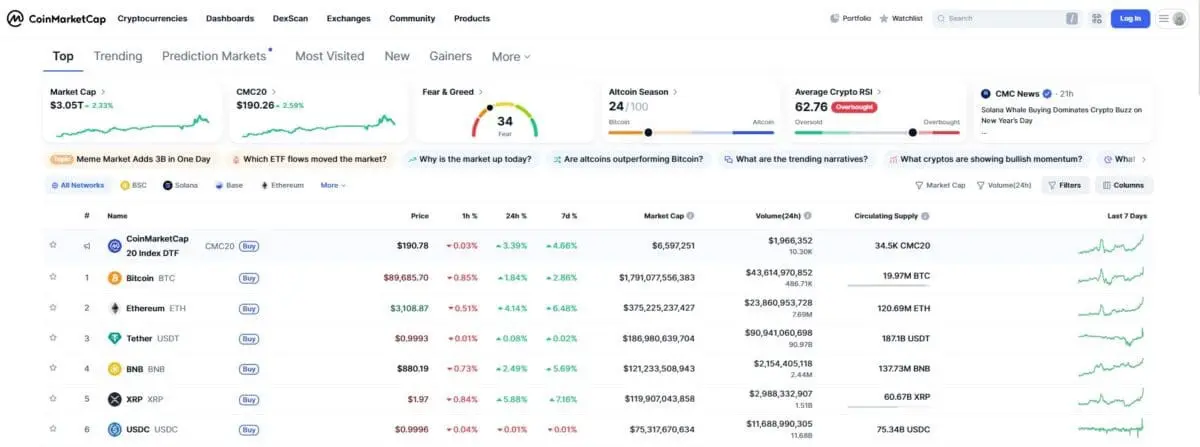This screenshot has width=1200, height=447.
Task: Click the CoinMarketCap logo
Action: coord(54,18)
